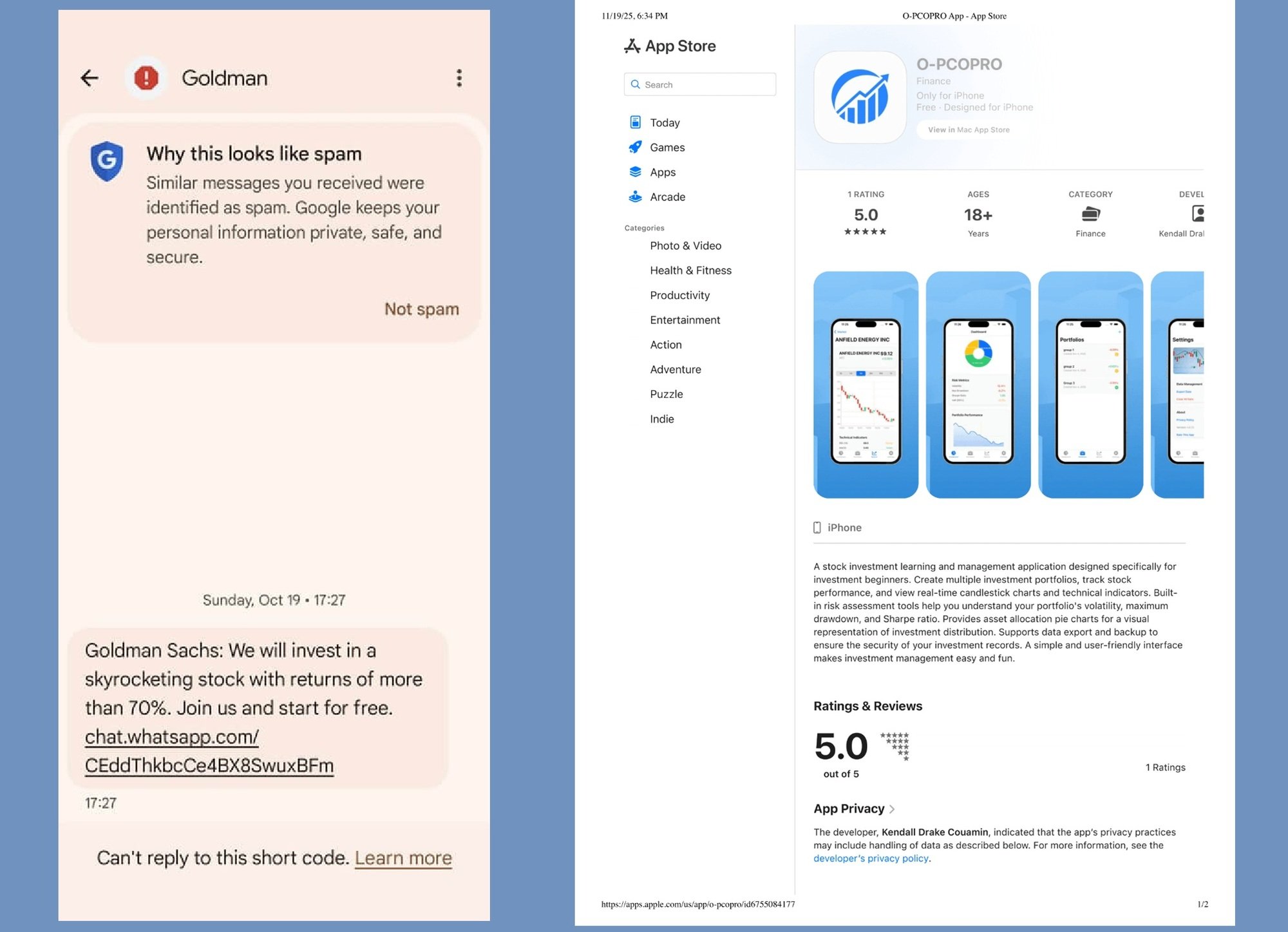Click the Not spam button
Image resolution: width=1288 pixels, height=932 pixels.
[420, 309]
